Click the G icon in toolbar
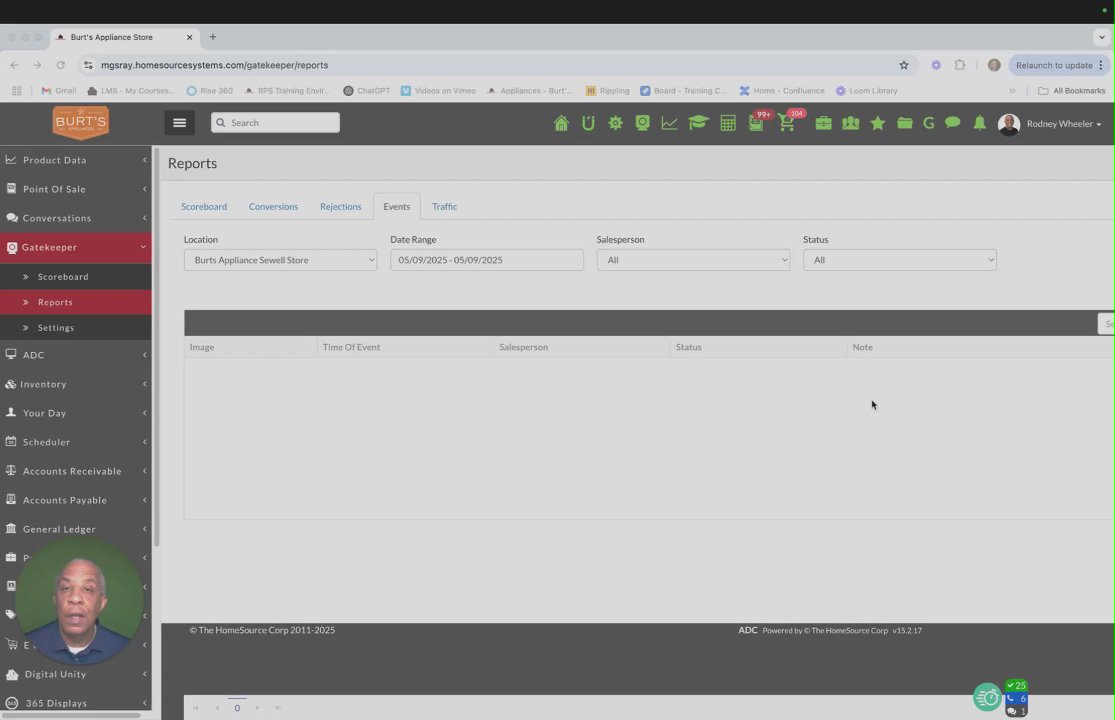Viewport: 1115px width, 720px height. point(929,123)
